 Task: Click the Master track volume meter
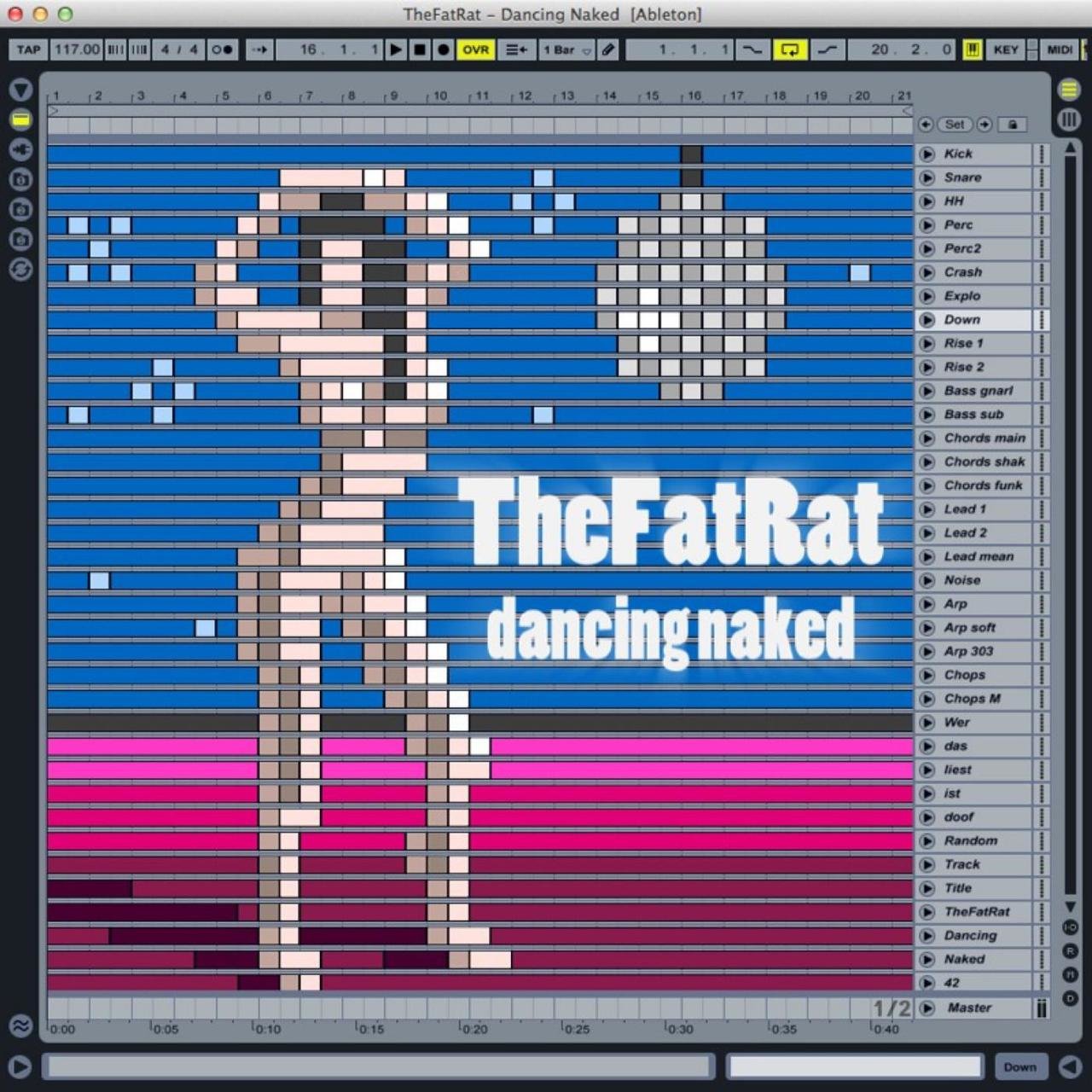[1042, 1008]
